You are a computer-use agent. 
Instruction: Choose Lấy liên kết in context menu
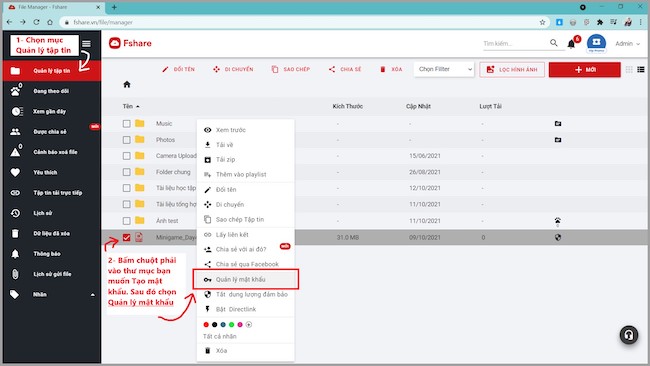click(245, 235)
